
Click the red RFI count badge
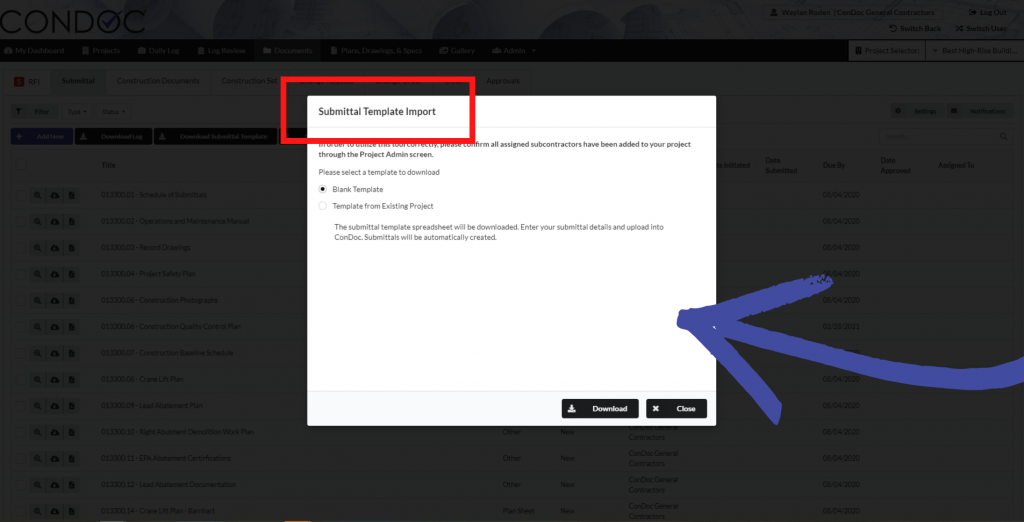point(19,81)
